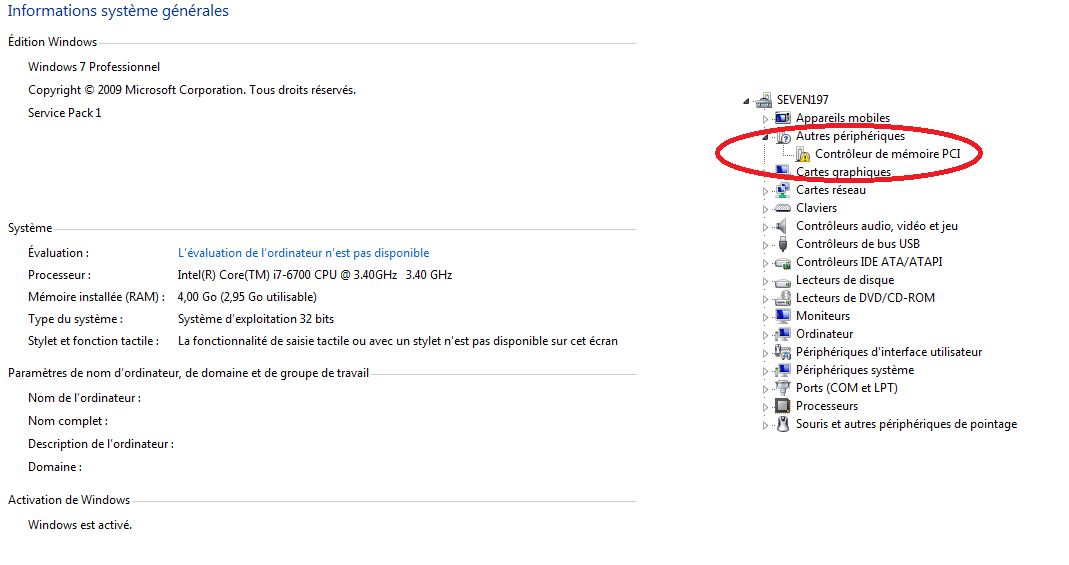Viewport: 1069px width, 565px height.
Task: Select the Autres périphériques label
Action: click(x=850, y=136)
